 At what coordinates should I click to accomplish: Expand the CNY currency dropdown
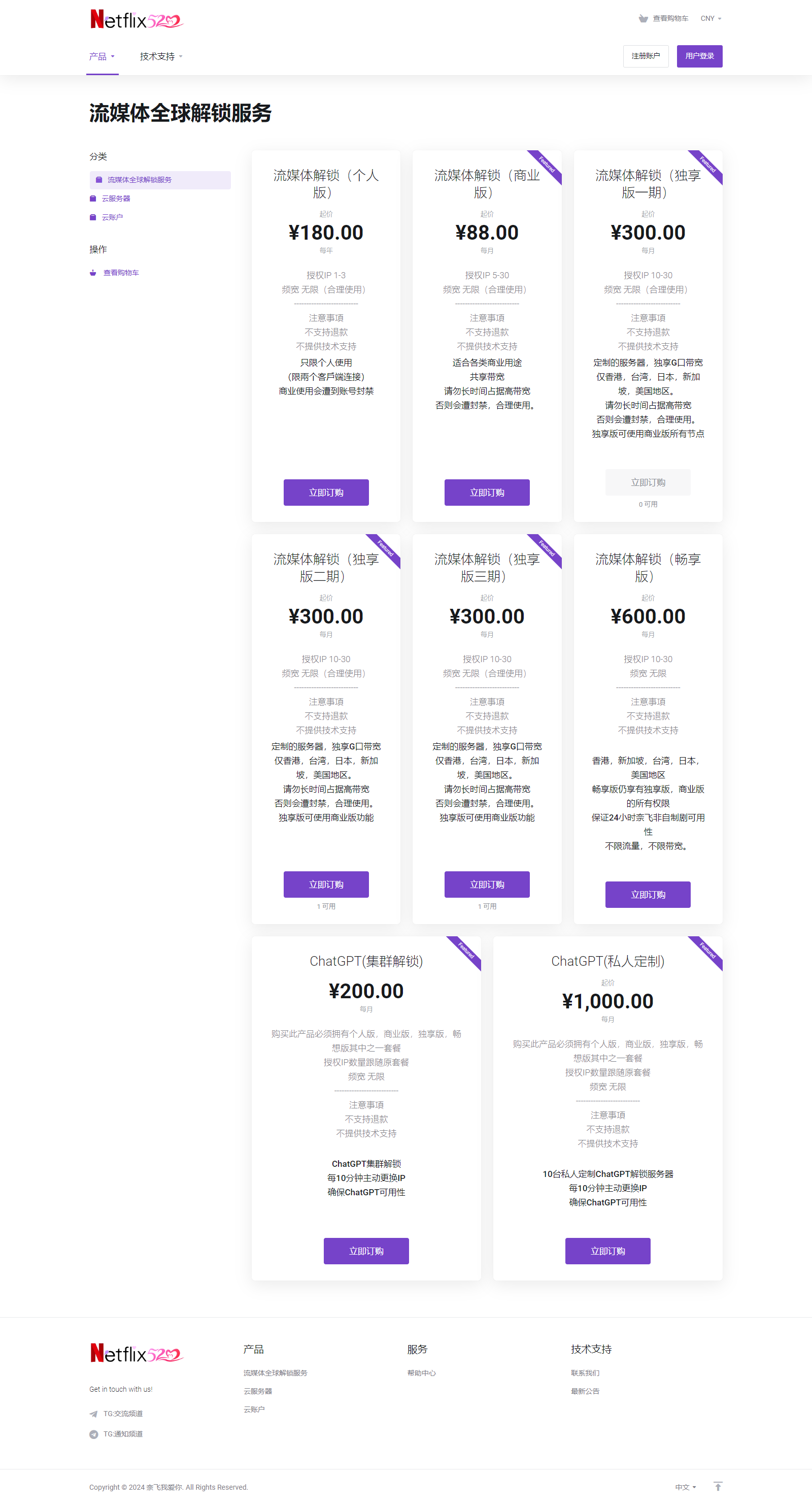point(711,19)
